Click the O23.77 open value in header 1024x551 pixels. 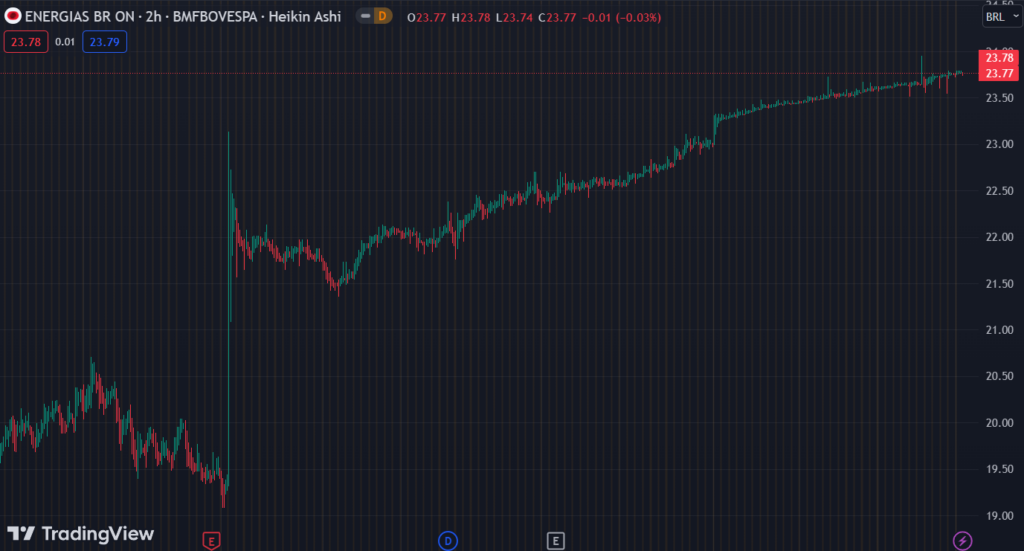tap(426, 18)
